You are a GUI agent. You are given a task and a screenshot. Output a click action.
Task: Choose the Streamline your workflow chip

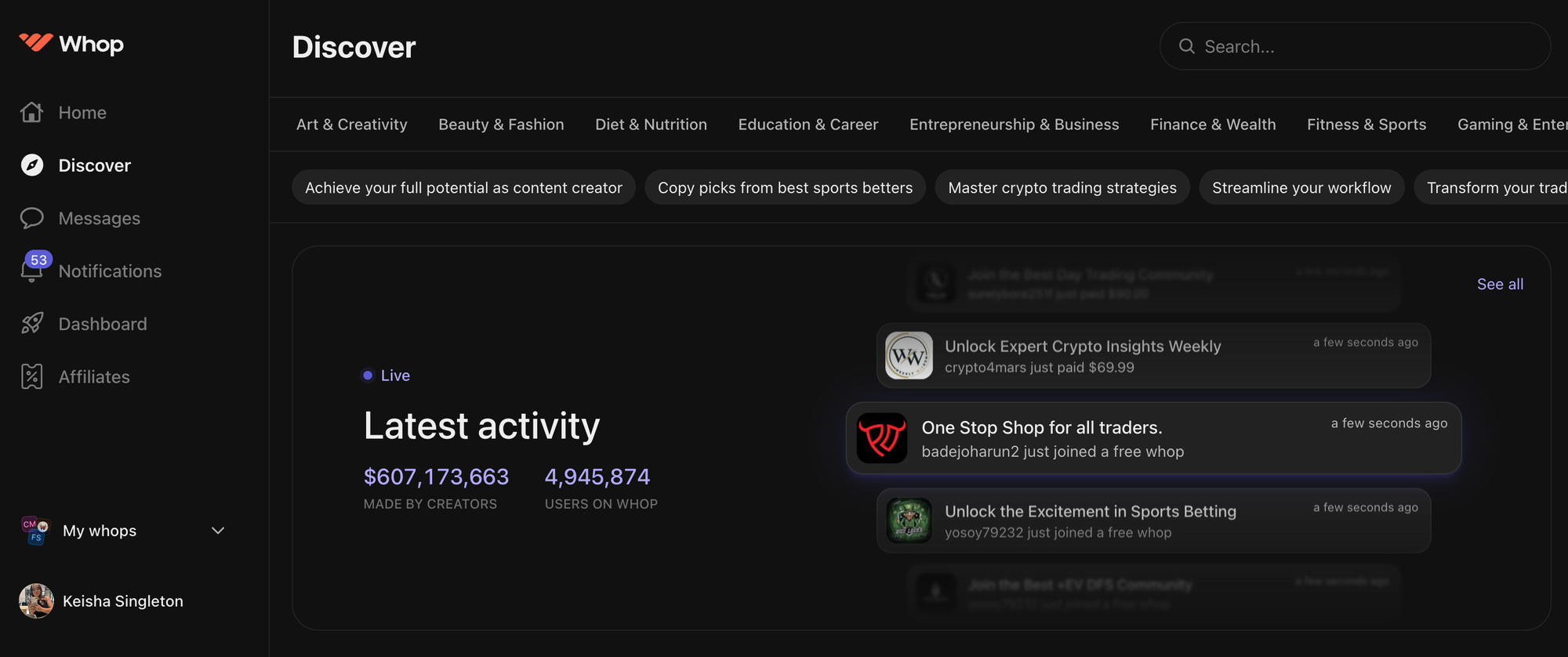pyautogui.click(x=1301, y=188)
